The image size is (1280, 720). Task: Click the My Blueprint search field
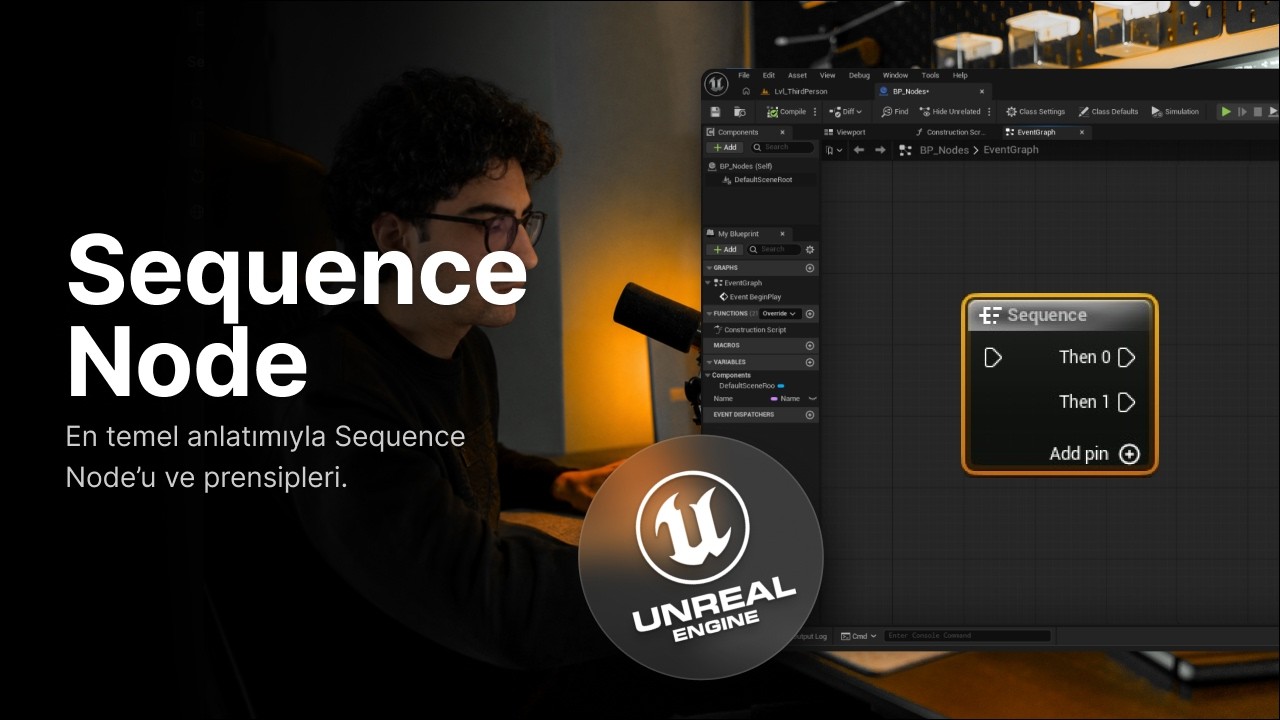tap(774, 249)
